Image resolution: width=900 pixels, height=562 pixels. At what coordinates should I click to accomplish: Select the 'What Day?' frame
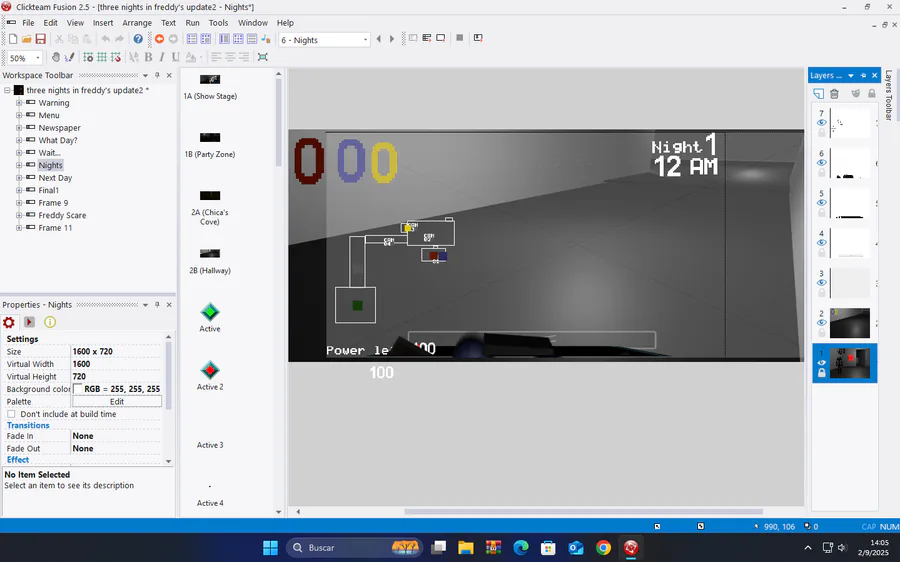point(57,140)
